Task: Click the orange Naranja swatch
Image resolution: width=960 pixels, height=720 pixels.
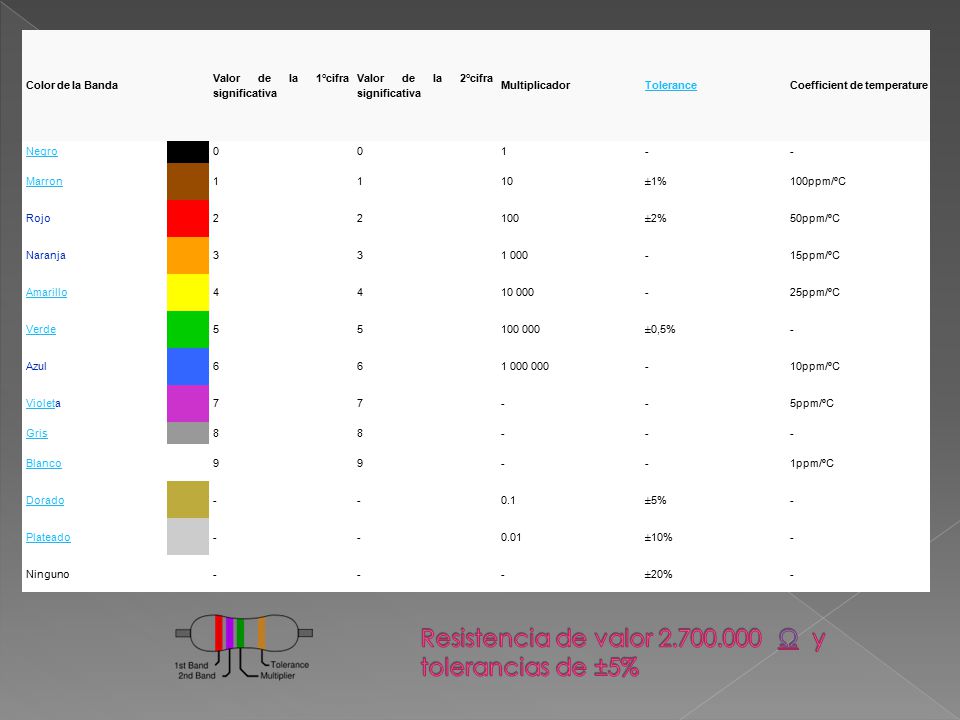Action: click(x=188, y=255)
